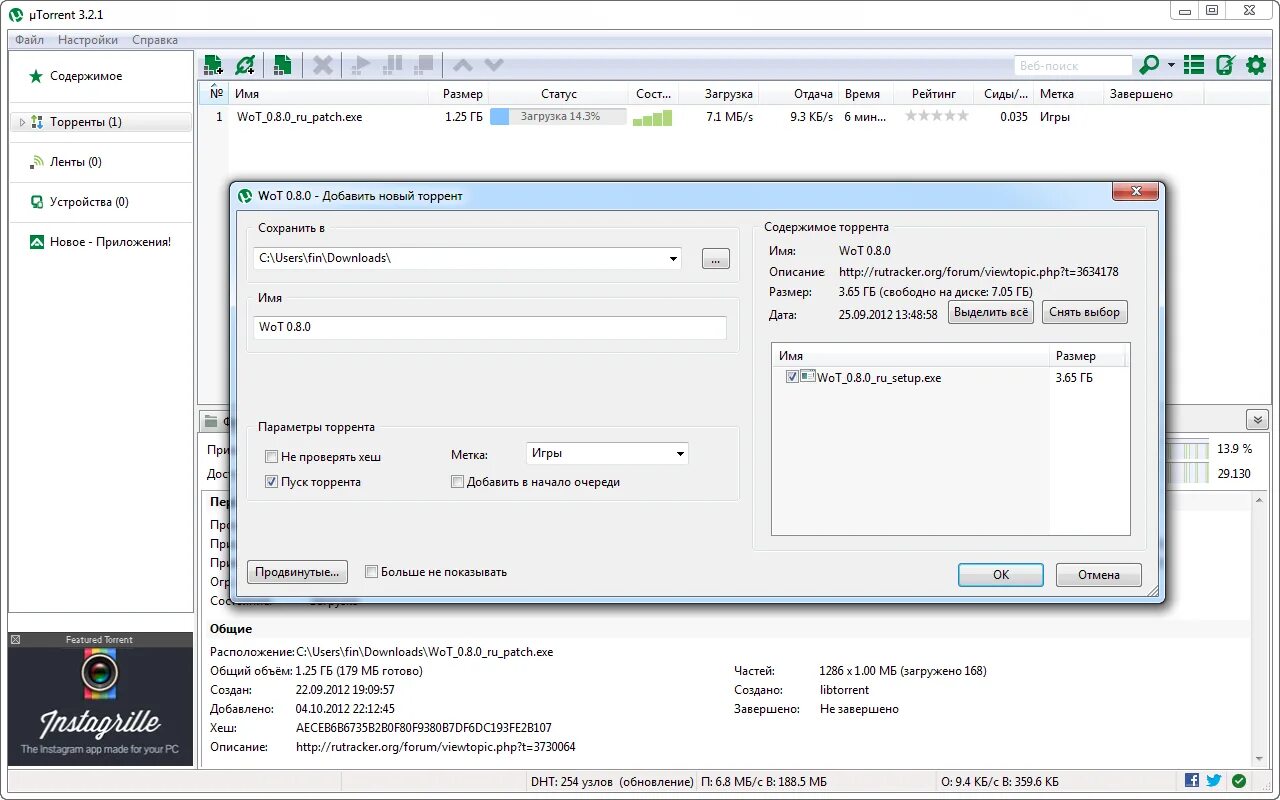Click the upload speed О: 9.4 КБ/с status
Viewport: 1280px width, 800px height.
pos(1000,782)
